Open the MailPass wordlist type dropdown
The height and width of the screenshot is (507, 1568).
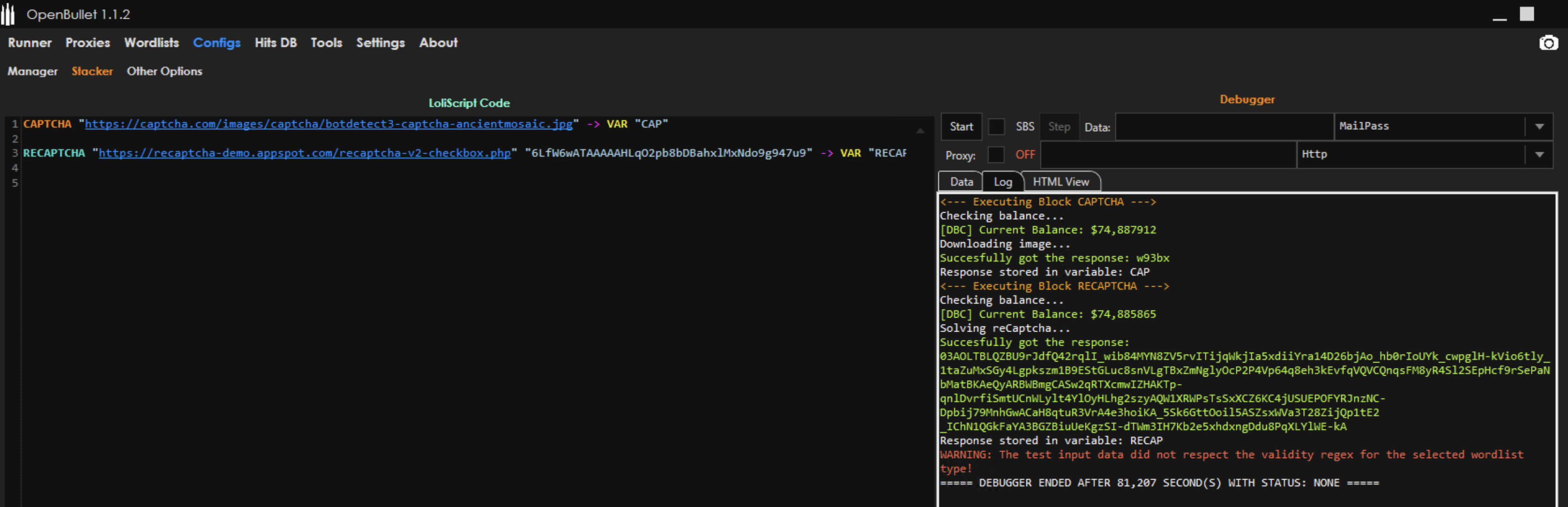coord(1540,127)
